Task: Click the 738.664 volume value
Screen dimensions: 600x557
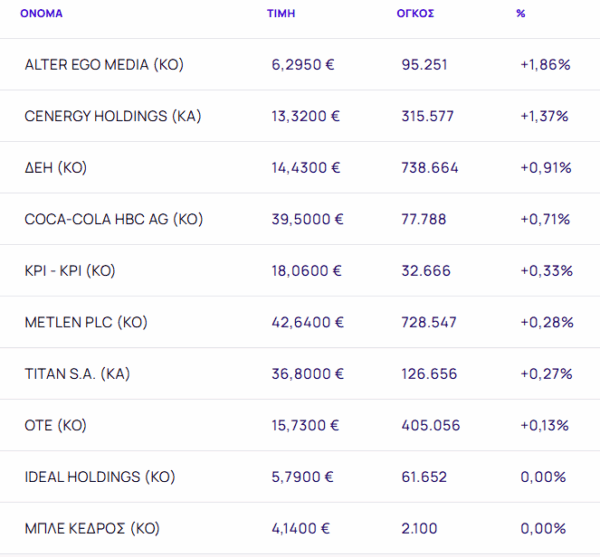Action: pos(429,168)
